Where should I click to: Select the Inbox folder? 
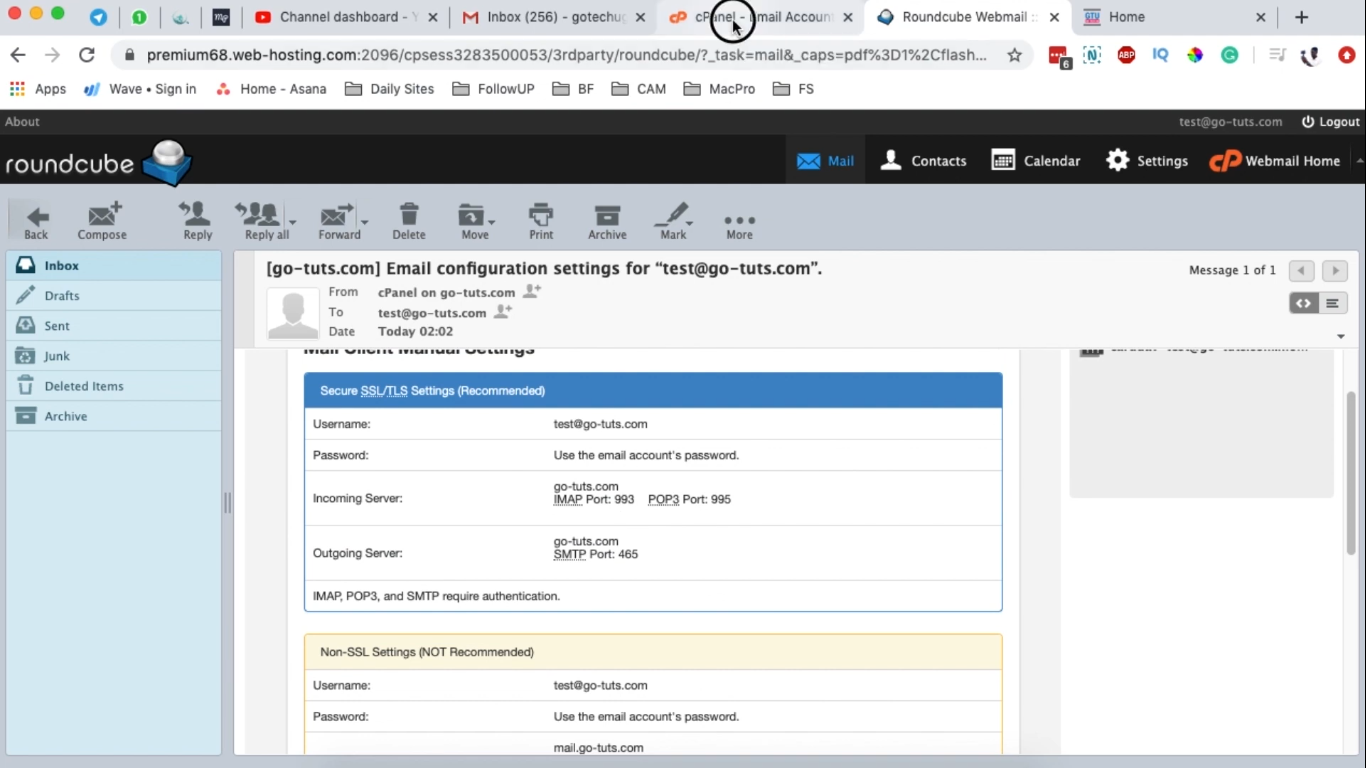click(114, 266)
